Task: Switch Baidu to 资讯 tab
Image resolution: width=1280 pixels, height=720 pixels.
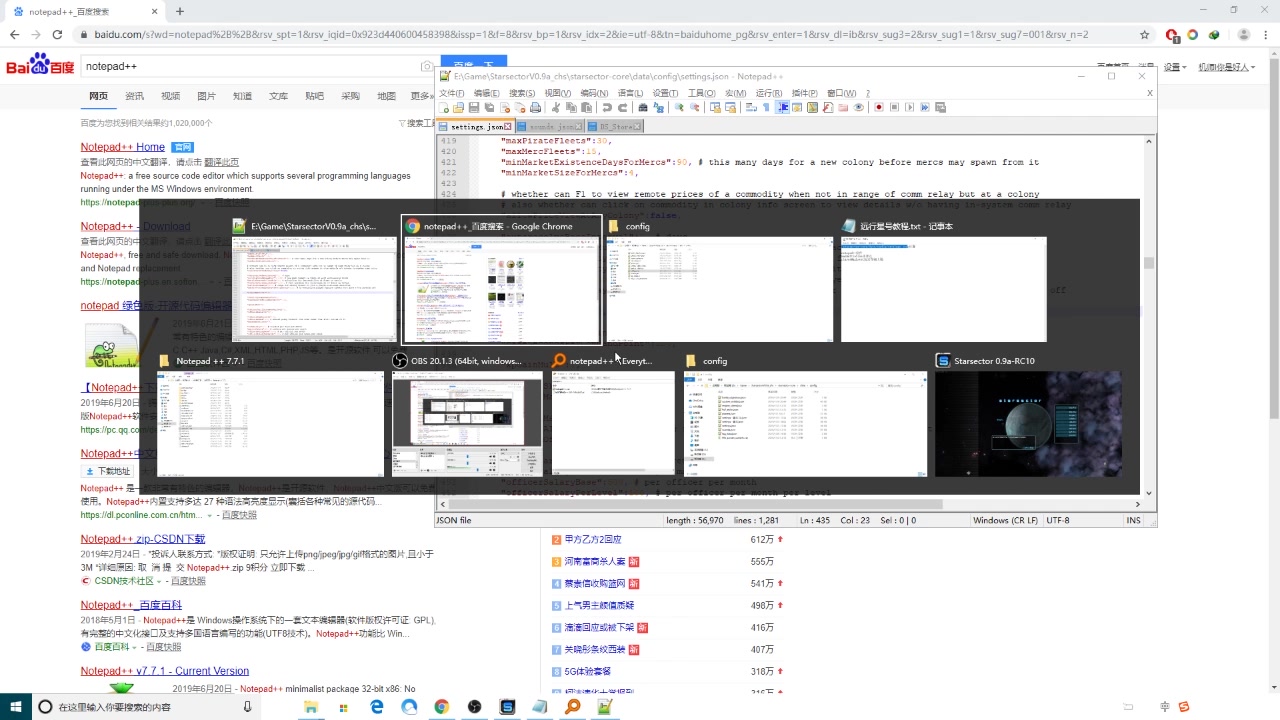Action: [x=134, y=96]
